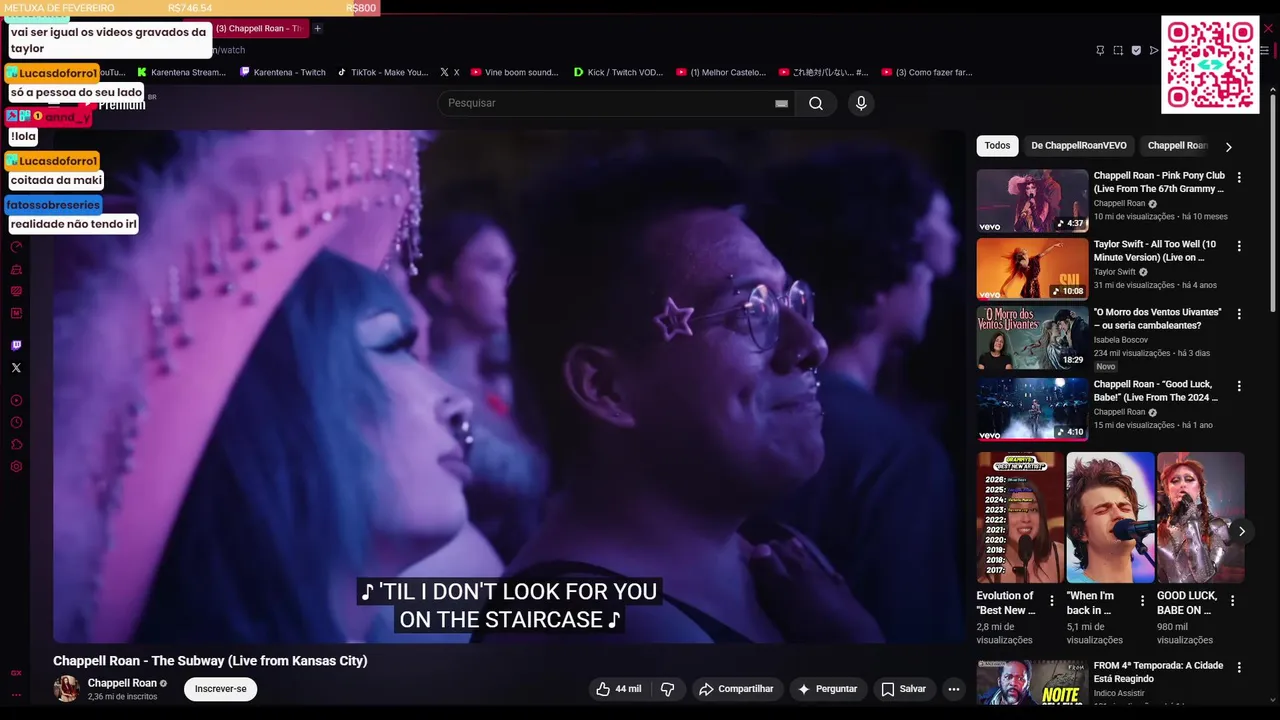Click the GX Corner icon at the sidebar bottom
The image size is (1280, 720).
[x=16, y=673]
